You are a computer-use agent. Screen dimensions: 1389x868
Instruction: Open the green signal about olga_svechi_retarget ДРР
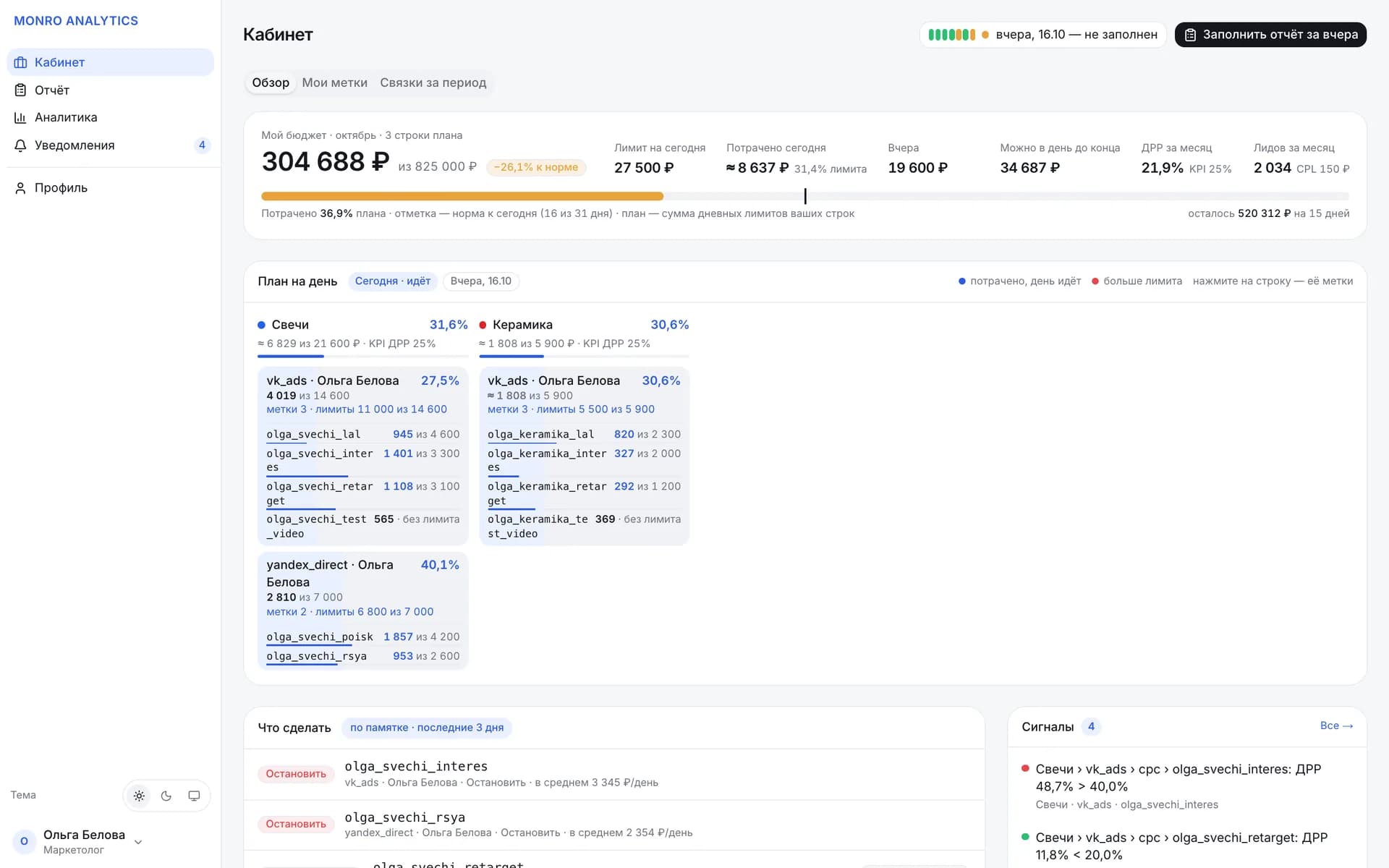tap(1186, 846)
